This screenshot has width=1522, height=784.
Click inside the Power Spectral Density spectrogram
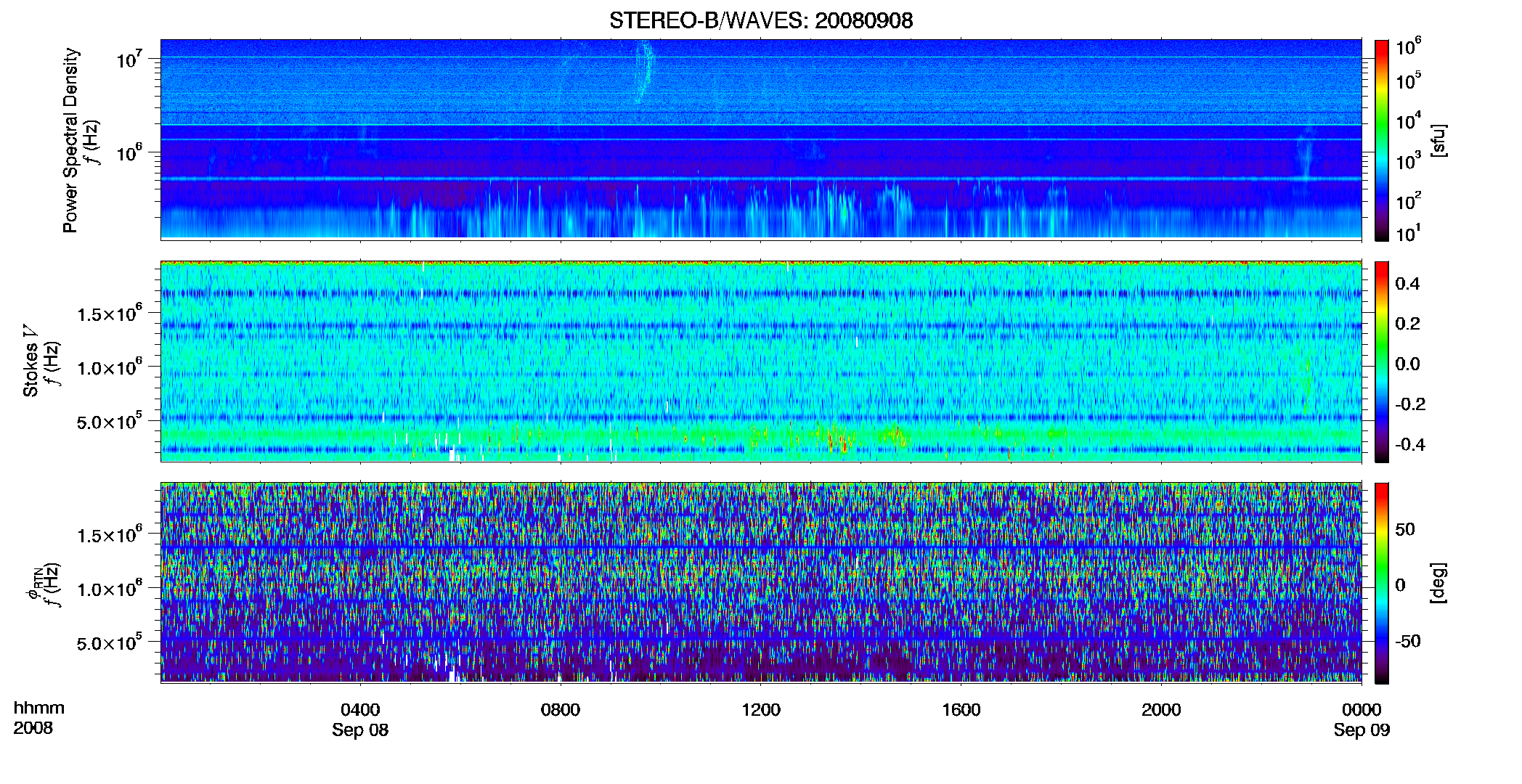pos(761,139)
